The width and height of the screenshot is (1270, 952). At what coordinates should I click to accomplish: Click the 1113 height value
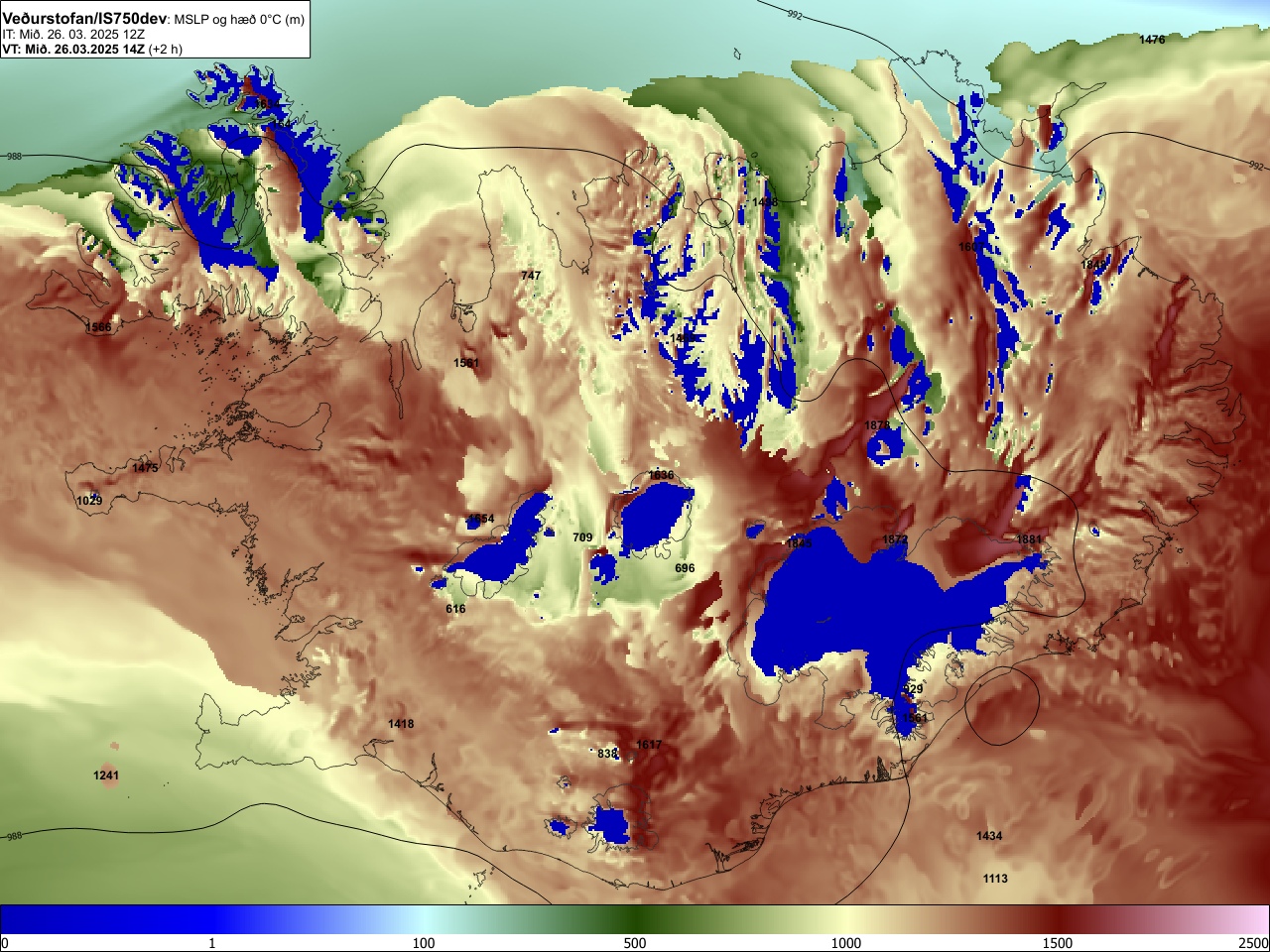tap(995, 879)
